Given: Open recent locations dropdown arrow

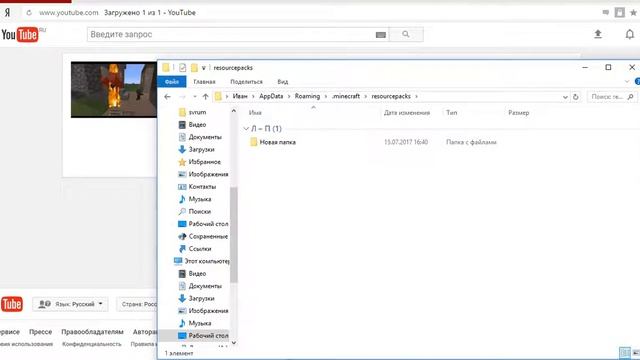Looking at the screenshot, I should tap(195, 97).
